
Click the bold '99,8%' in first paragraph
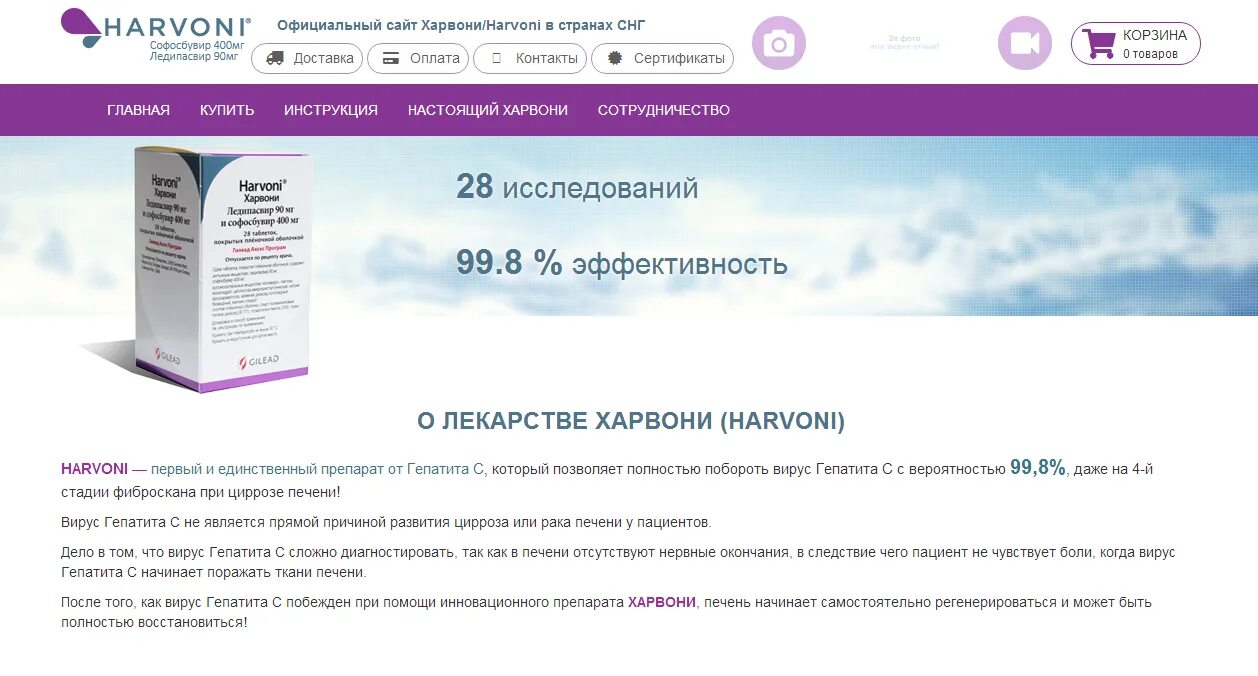1038,467
